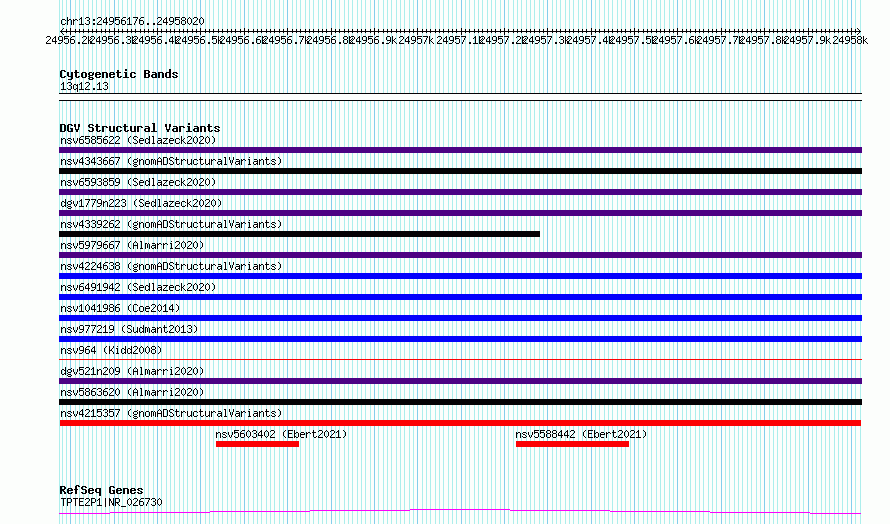Click nsv5863620 (Almarri2020) variant label
The image size is (890, 524).
[132, 392]
